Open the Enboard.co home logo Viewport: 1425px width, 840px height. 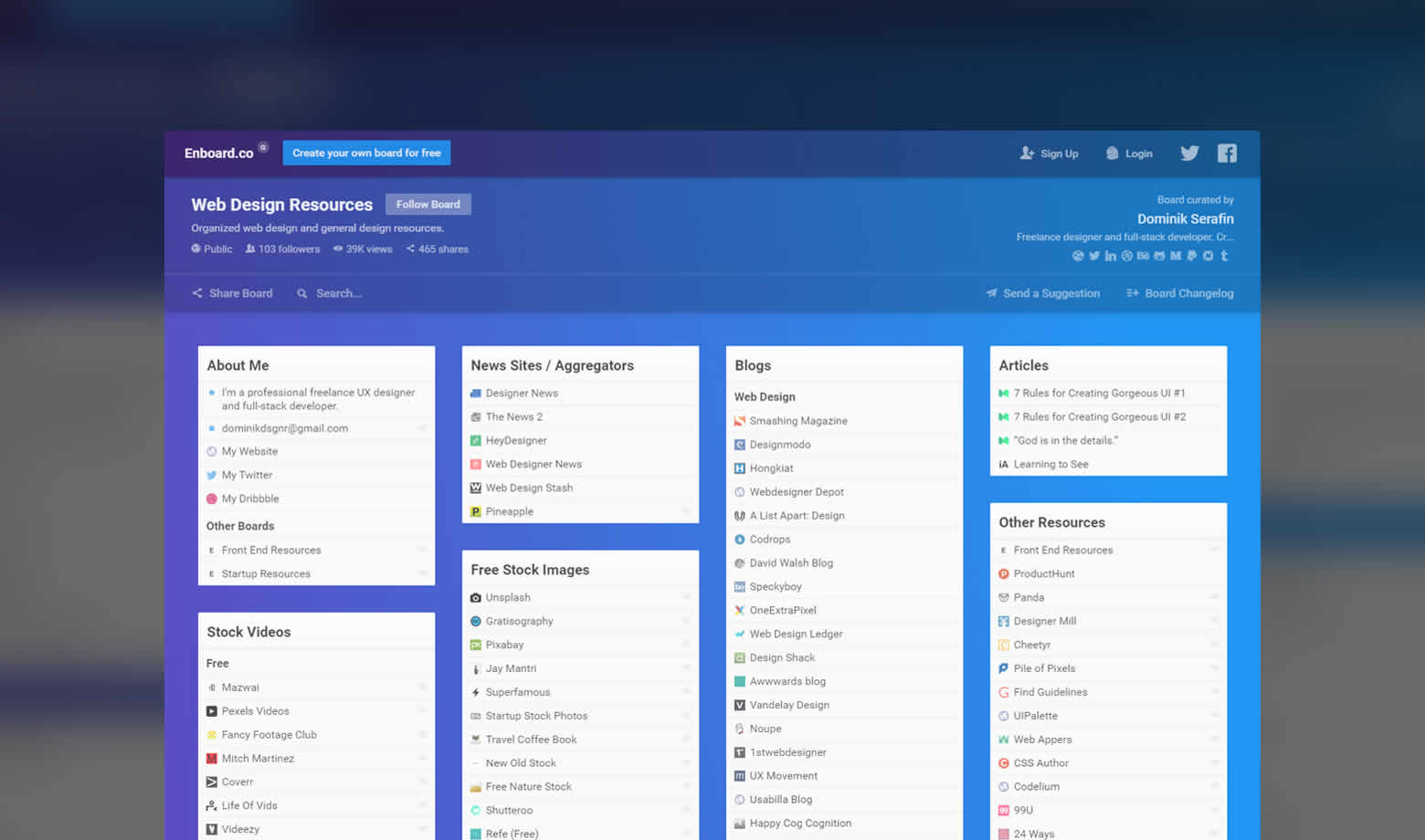[x=218, y=153]
